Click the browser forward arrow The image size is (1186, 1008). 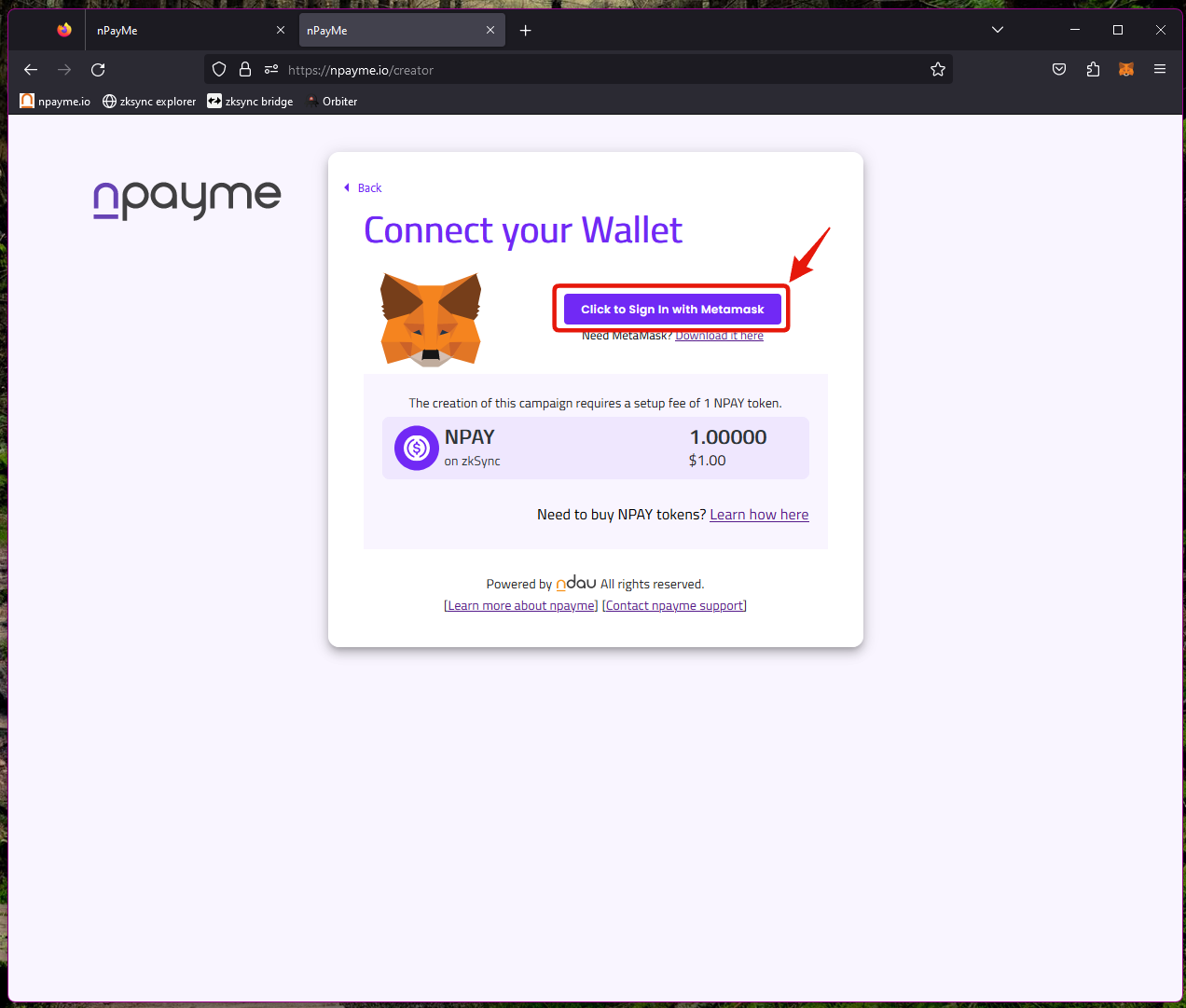[x=64, y=70]
